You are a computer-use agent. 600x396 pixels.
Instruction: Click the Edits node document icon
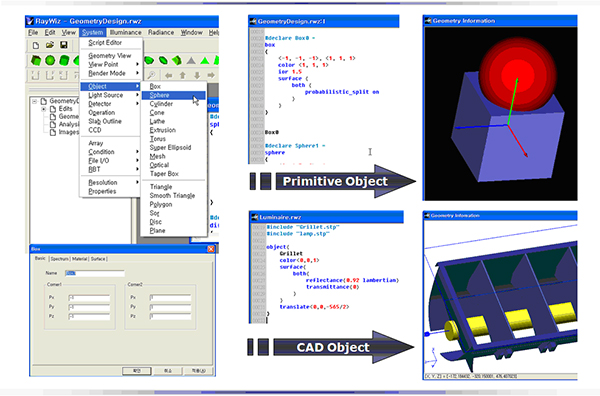click(x=53, y=109)
